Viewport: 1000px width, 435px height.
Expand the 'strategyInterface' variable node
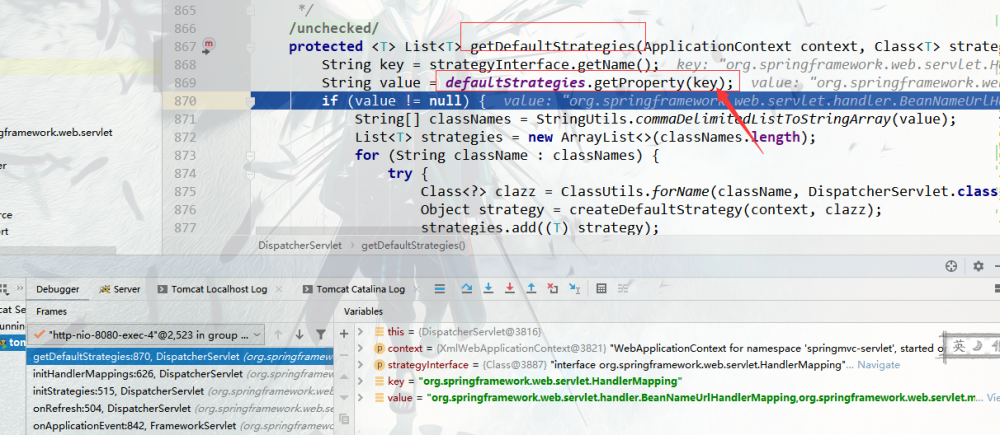tap(360, 365)
